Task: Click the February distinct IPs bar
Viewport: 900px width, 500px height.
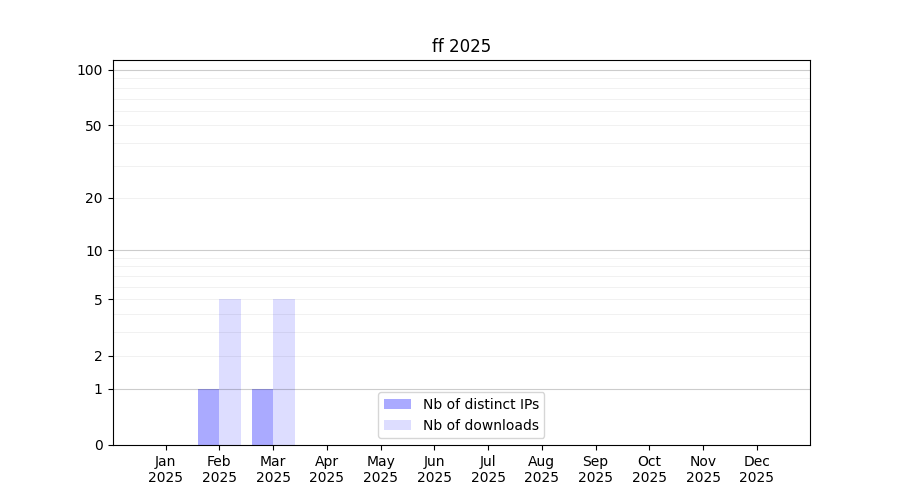Action: (208, 417)
